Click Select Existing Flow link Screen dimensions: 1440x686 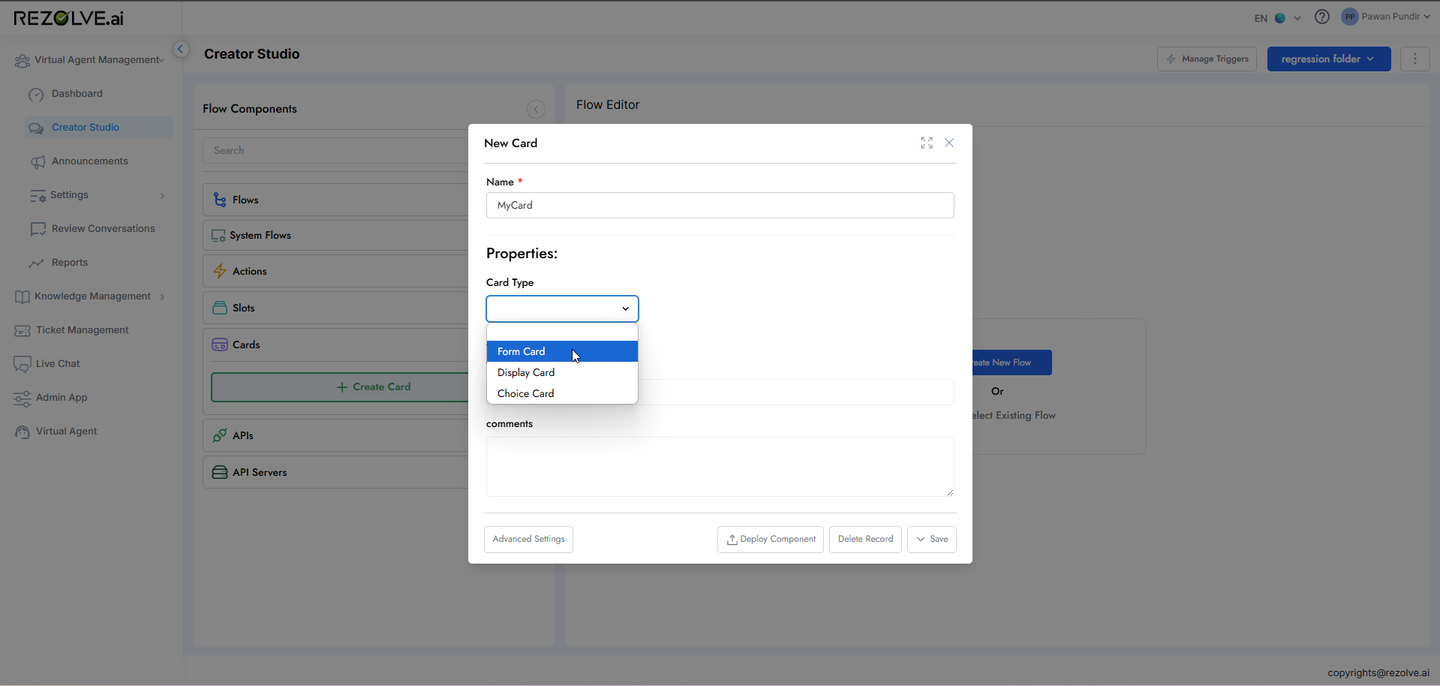pyautogui.click(x=1012, y=416)
